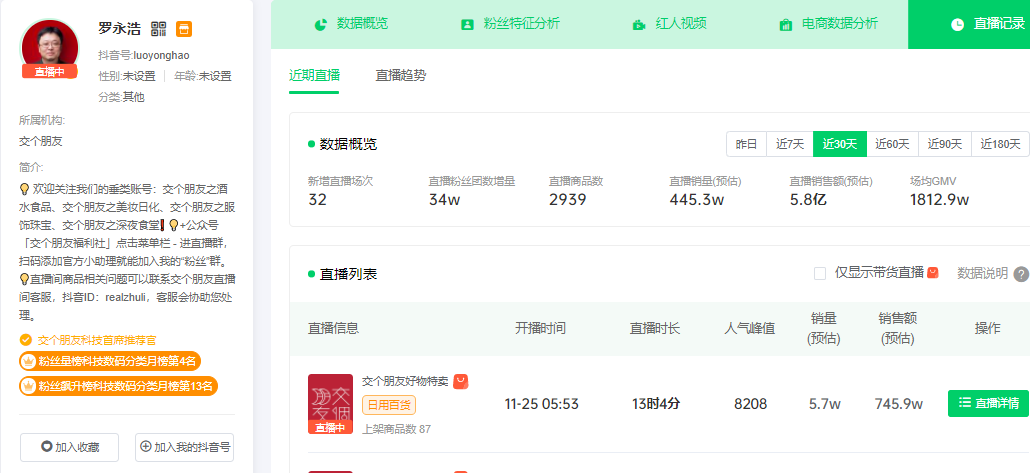The width and height of the screenshot is (1030, 473).
Task: Click the 加入我的抖音号 button
Action: click(185, 447)
